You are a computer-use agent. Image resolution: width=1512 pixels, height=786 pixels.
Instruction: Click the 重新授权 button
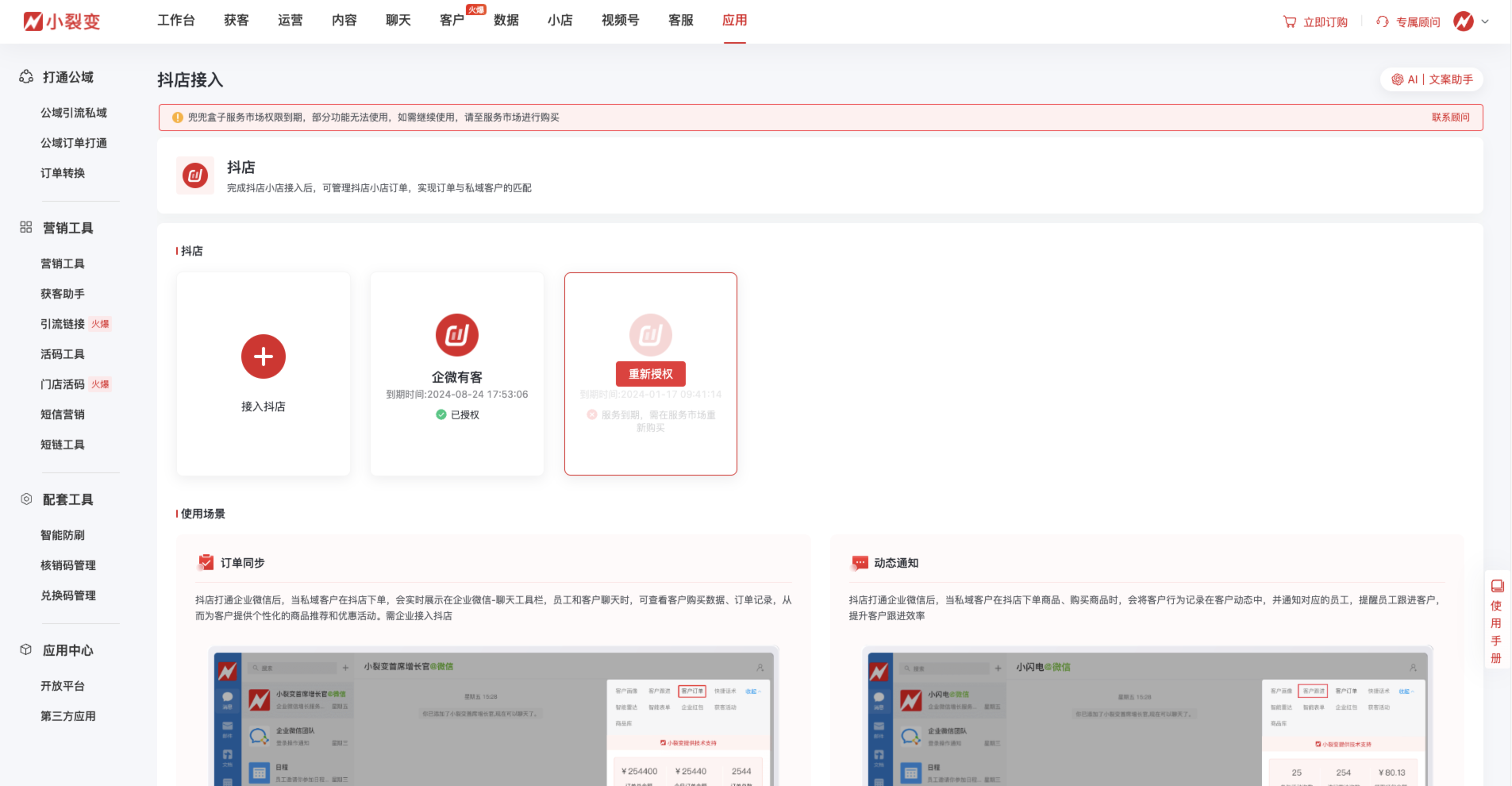pos(651,374)
